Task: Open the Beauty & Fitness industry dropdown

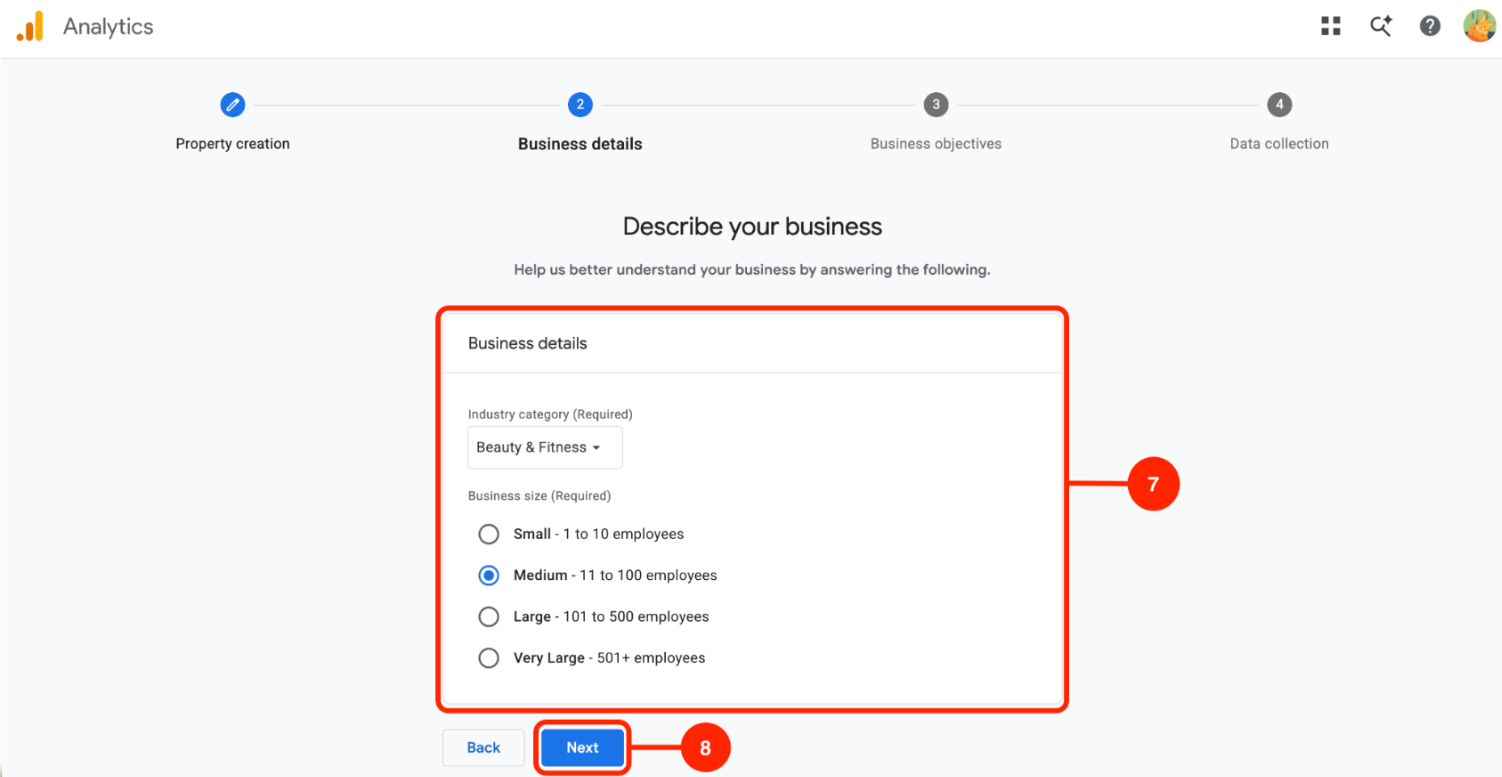Action: 545,448
